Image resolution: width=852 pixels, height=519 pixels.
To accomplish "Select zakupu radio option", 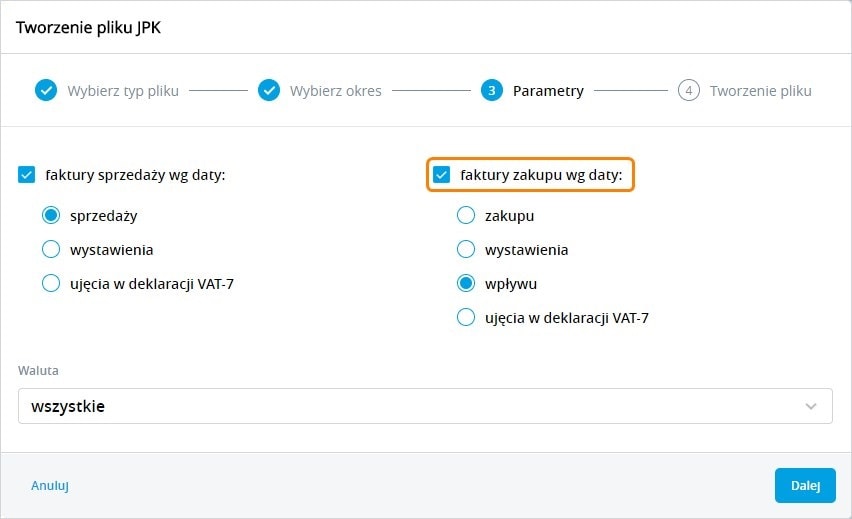I will pos(466,215).
